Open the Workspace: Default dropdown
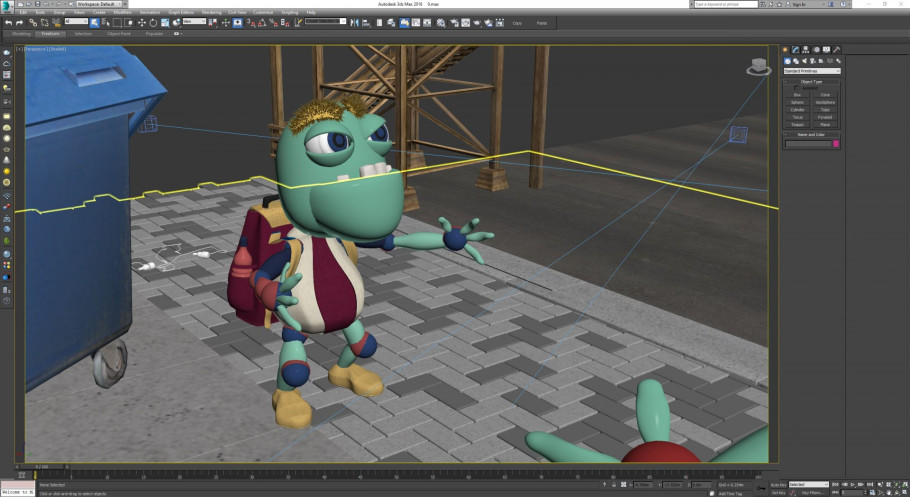Screen dimensions: 910x497 100,4
